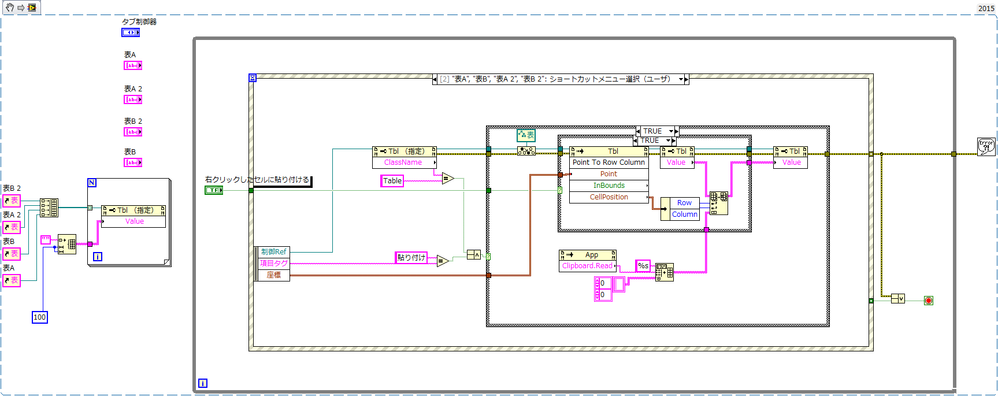Open the event case selector dropdown
This screenshot has width=998, height=396.
click(x=681, y=79)
